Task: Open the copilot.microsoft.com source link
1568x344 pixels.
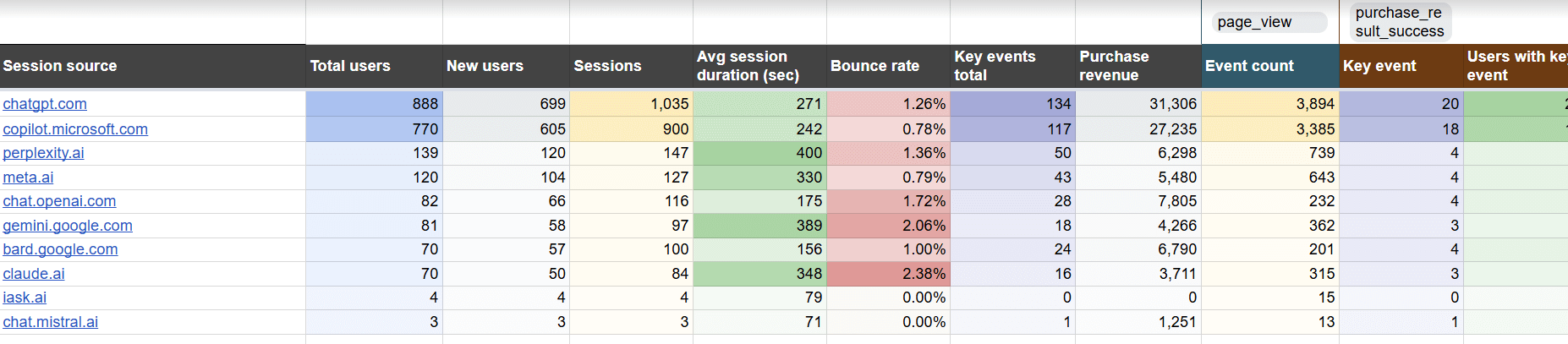Action: pyautogui.click(x=75, y=129)
